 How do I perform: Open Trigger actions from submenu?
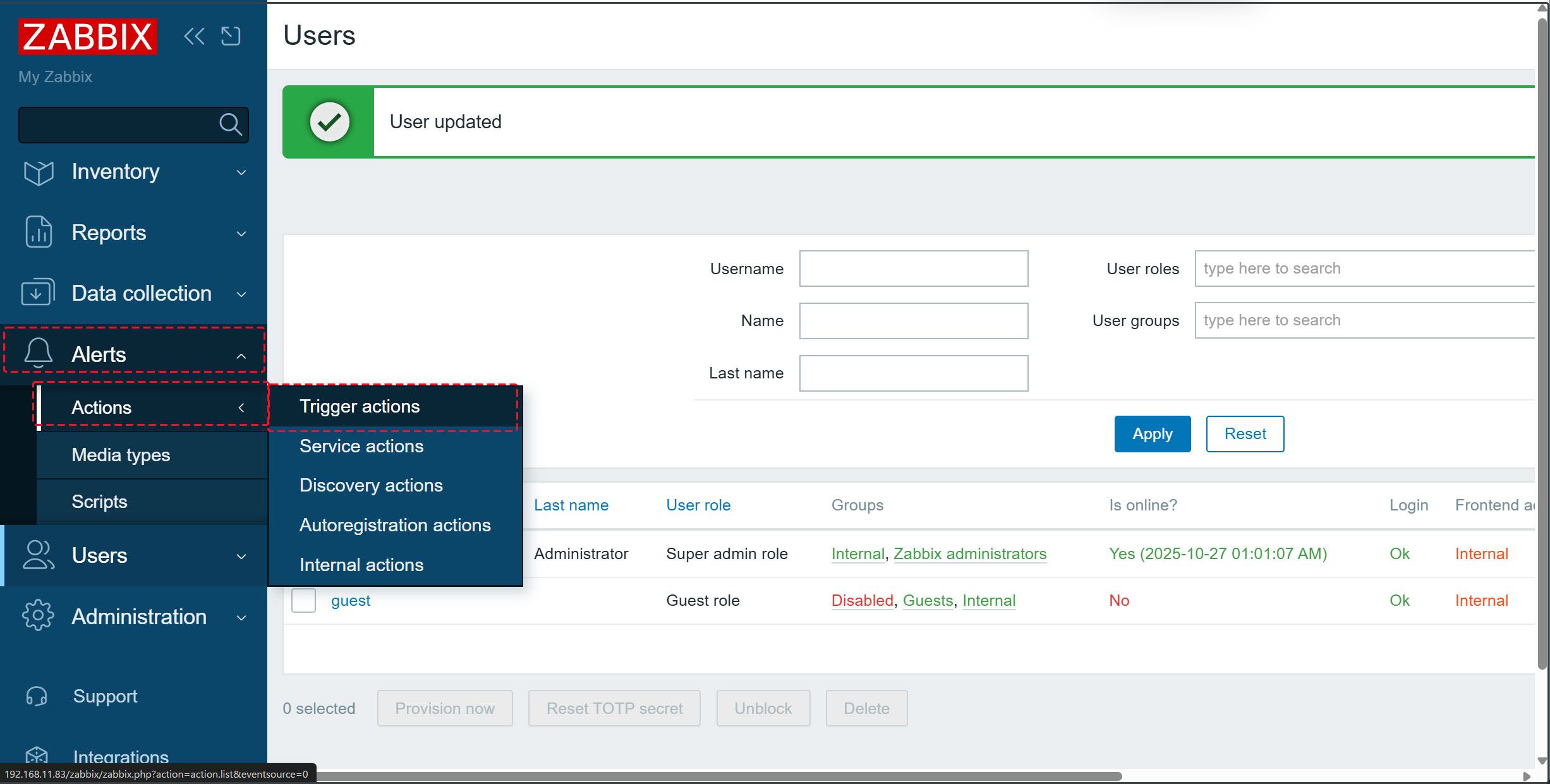coord(360,406)
